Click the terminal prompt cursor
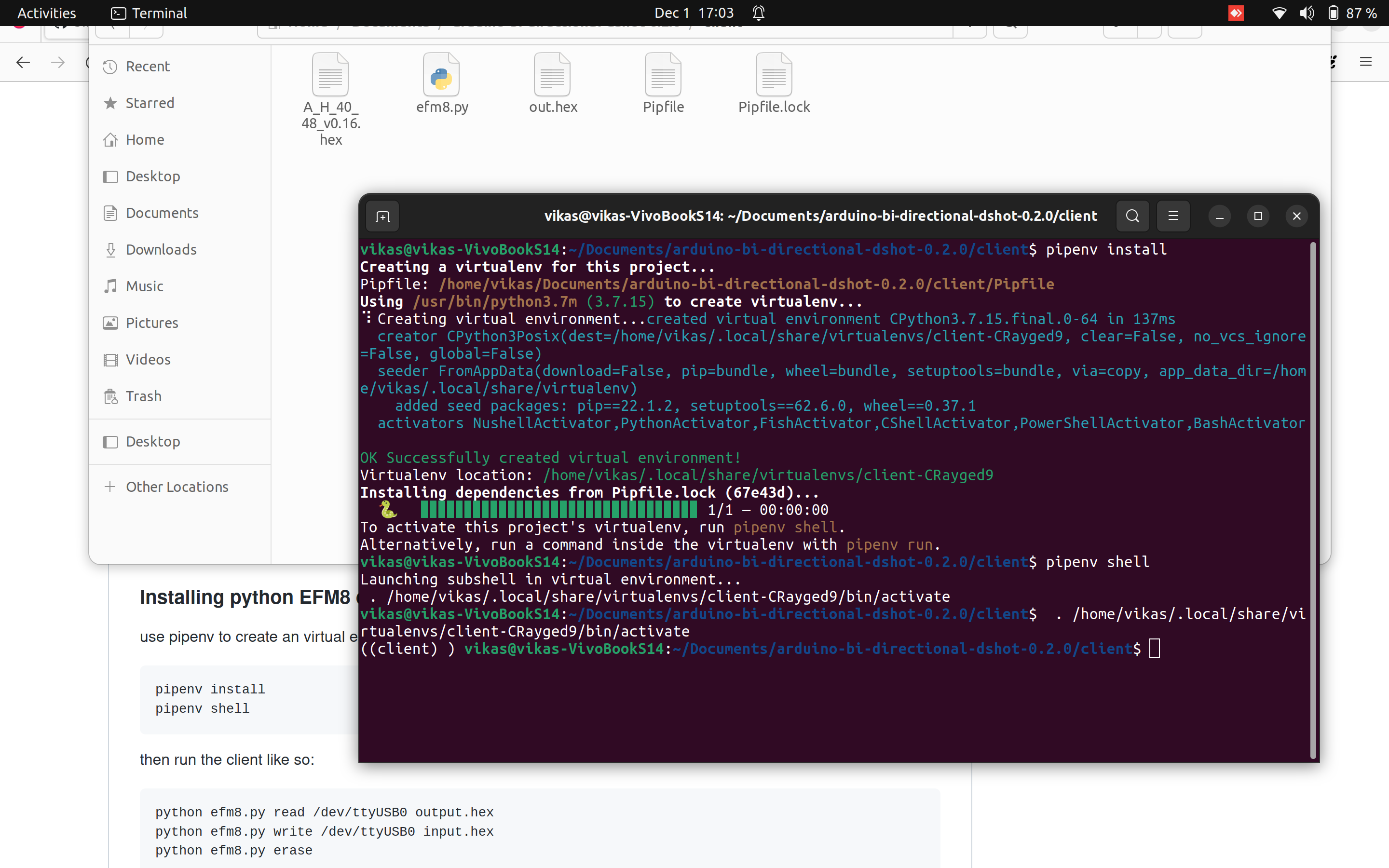The height and width of the screenshot is (868, 1389). pos(1155,649)
